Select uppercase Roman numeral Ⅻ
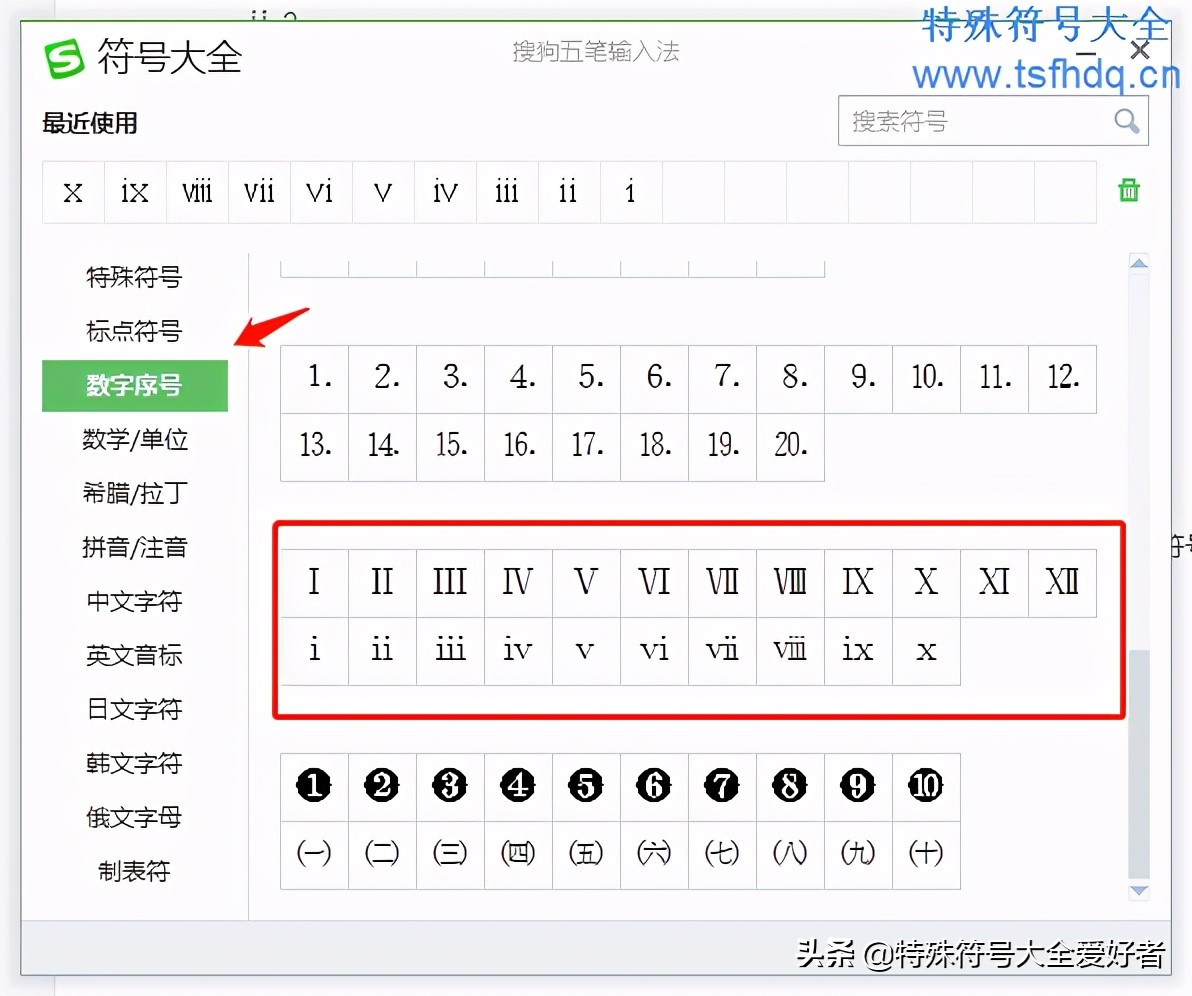The width and height of the screenshot is (1192, 996). pos(1061,583)
